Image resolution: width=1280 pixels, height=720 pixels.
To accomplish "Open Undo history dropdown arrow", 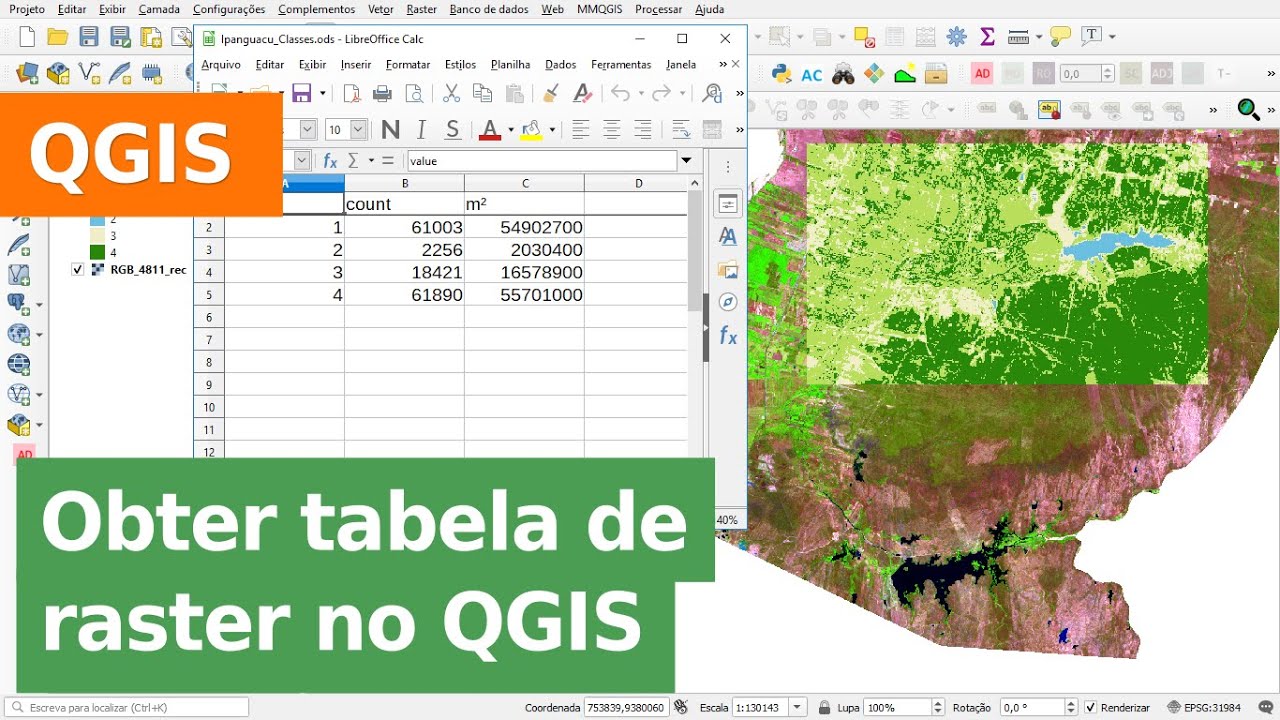I will click(x=639, y=93).
